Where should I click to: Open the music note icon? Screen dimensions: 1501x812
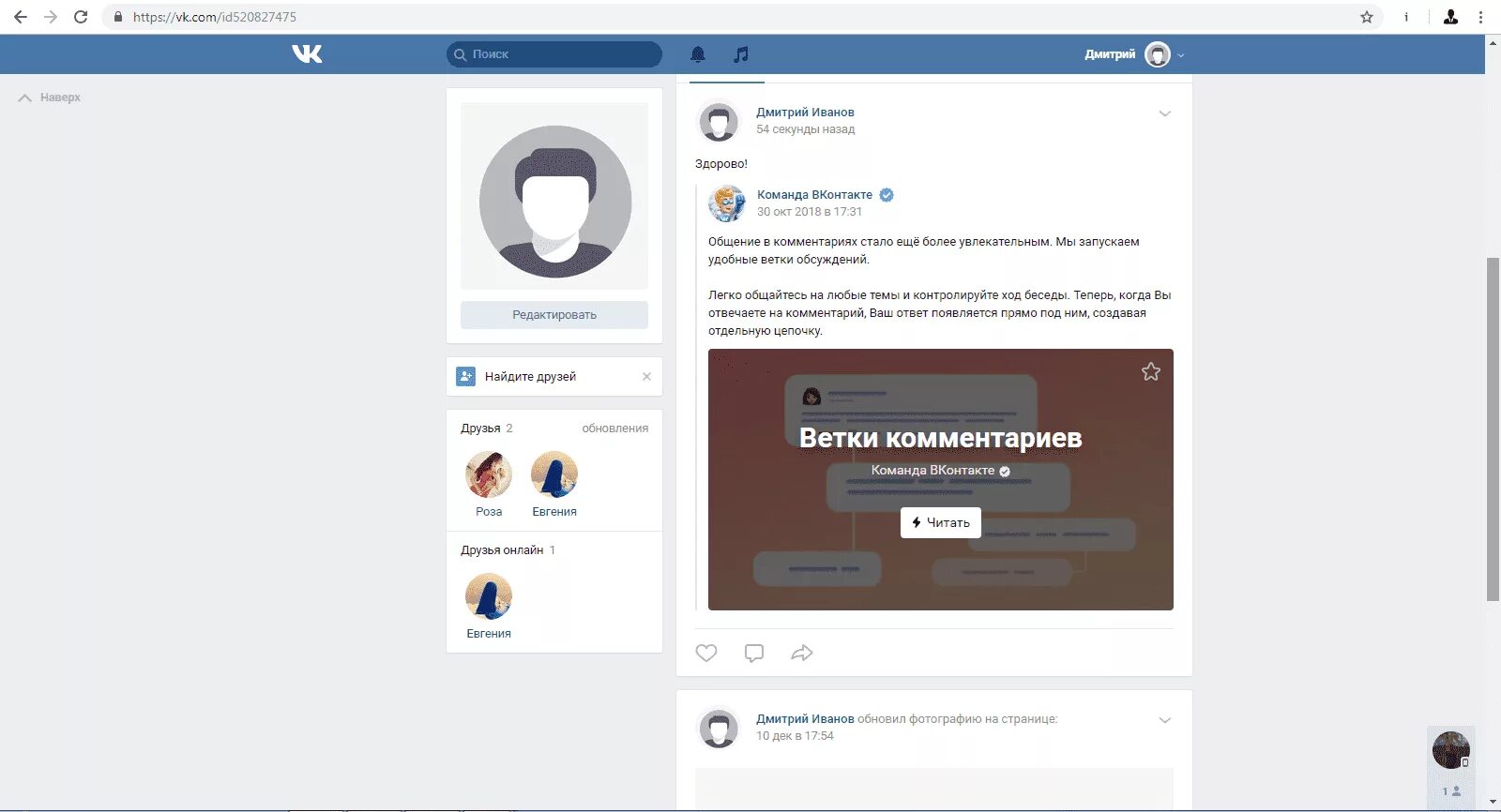[x=741, y=54]
